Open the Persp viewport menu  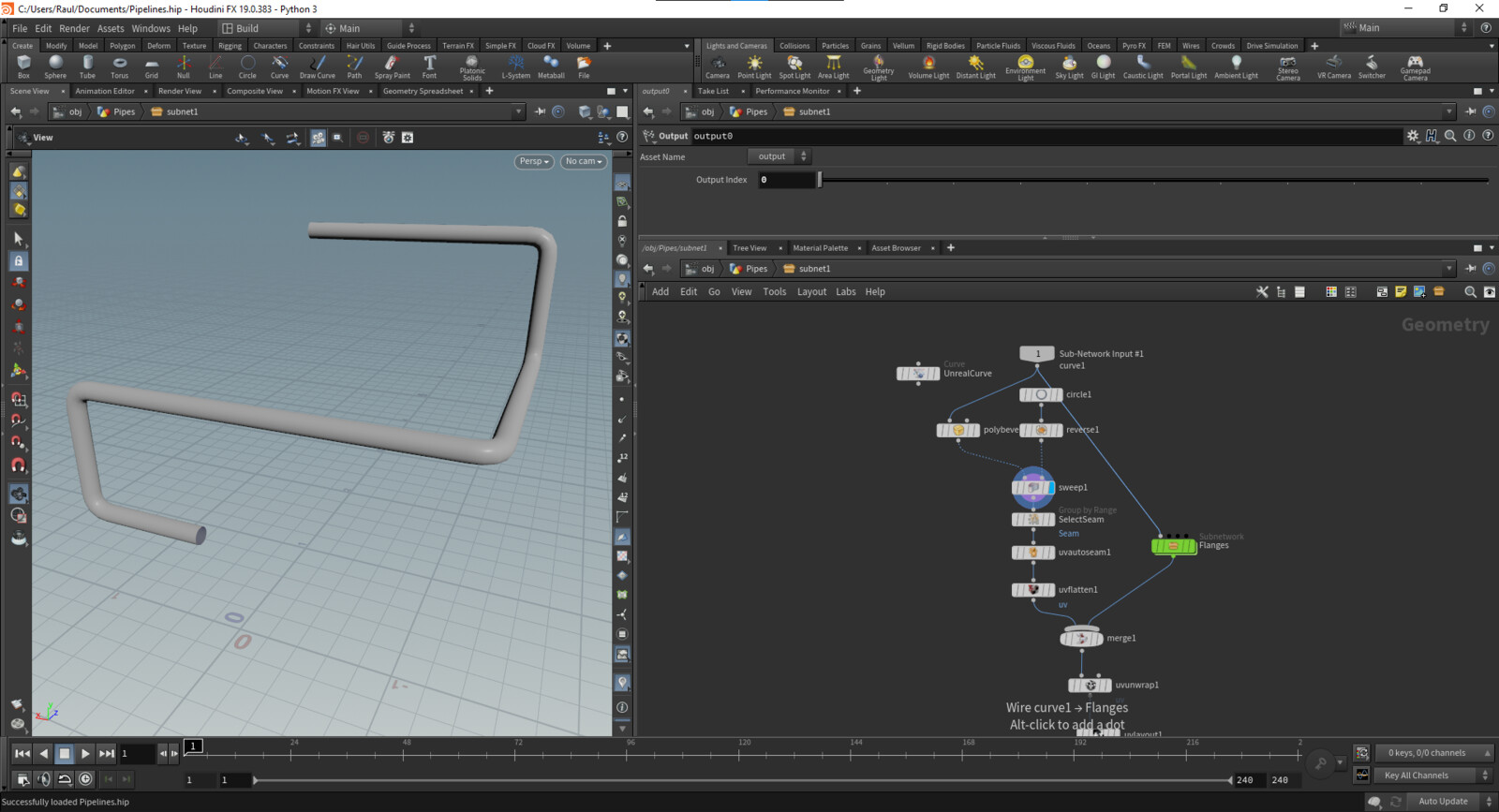tap(534, 161)
